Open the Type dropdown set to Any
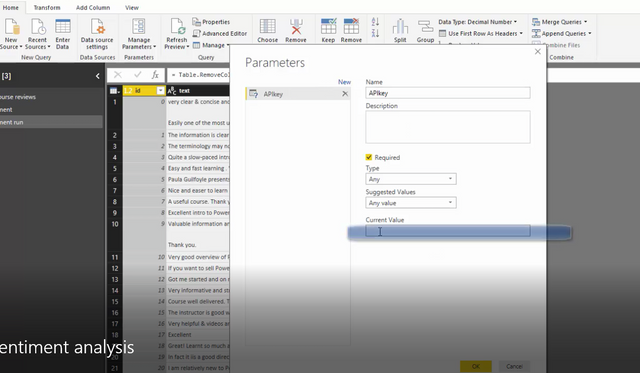This screenshot has height=373, width=640. click(411, 179)
